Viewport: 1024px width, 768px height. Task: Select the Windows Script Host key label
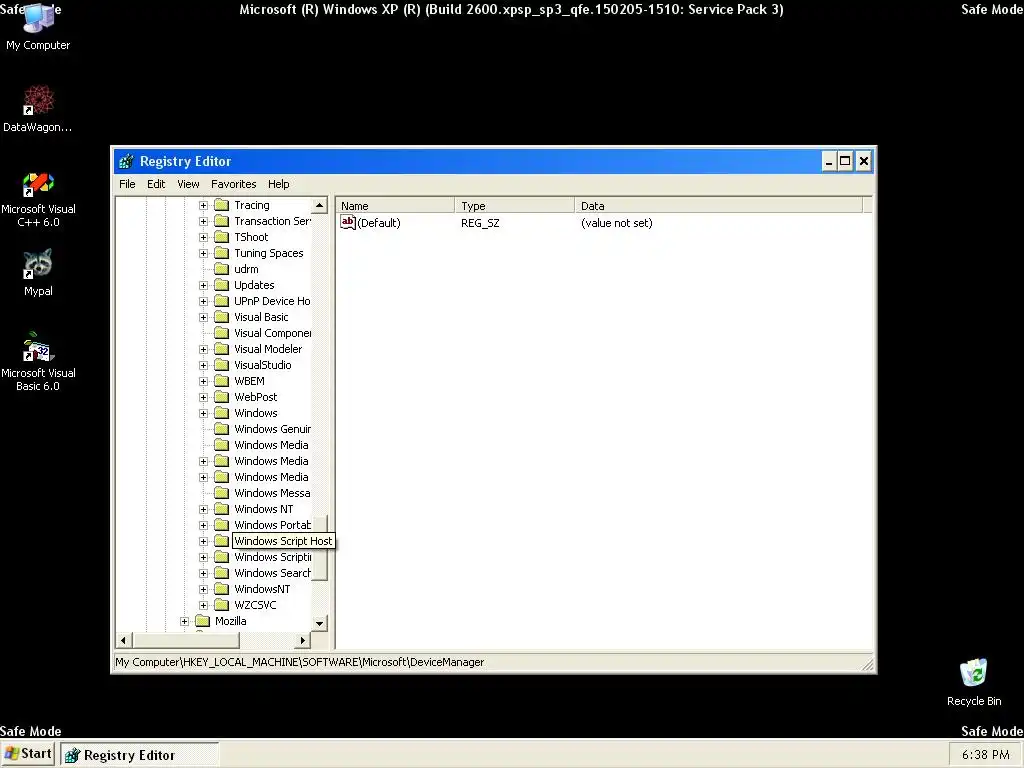coord(283,541)
